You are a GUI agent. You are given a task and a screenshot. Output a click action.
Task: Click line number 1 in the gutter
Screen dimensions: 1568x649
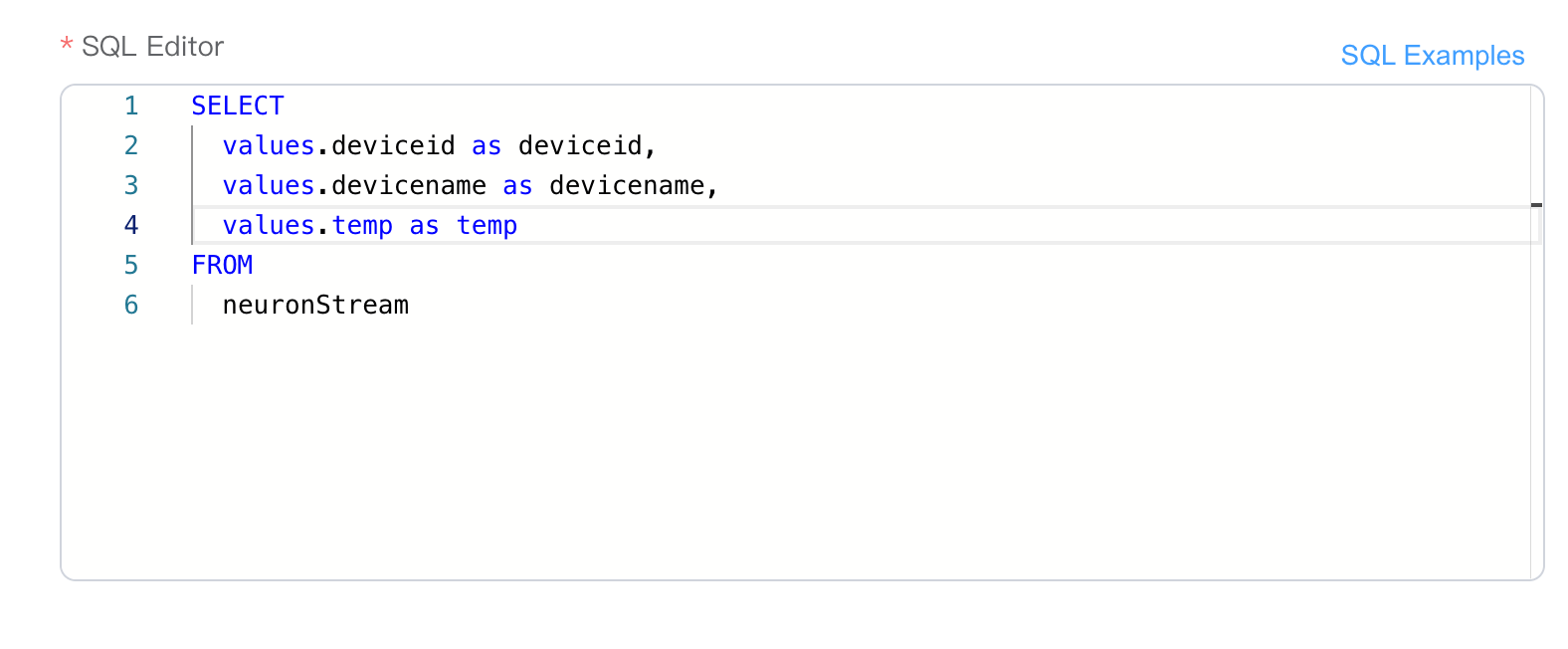tap(130, 106)
